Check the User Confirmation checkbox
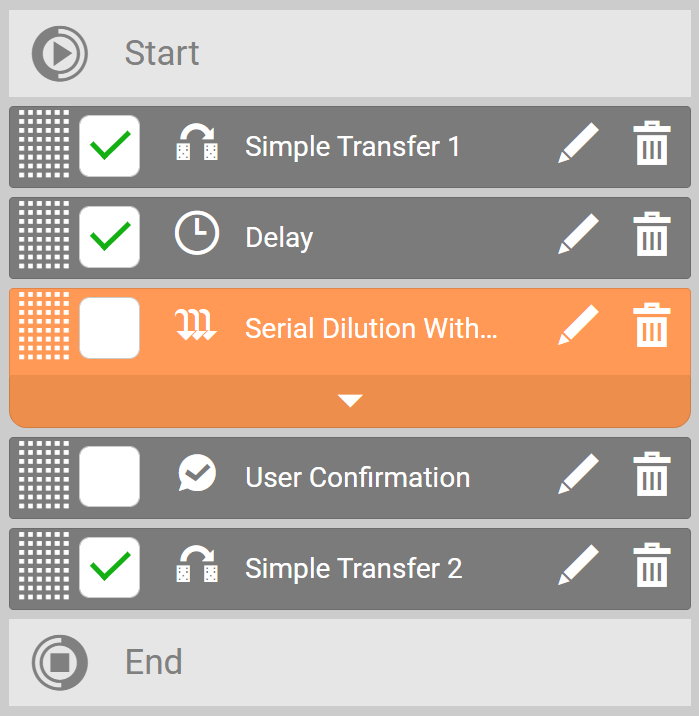The height and width of the screenshot is (716, 699). [109, 477]
